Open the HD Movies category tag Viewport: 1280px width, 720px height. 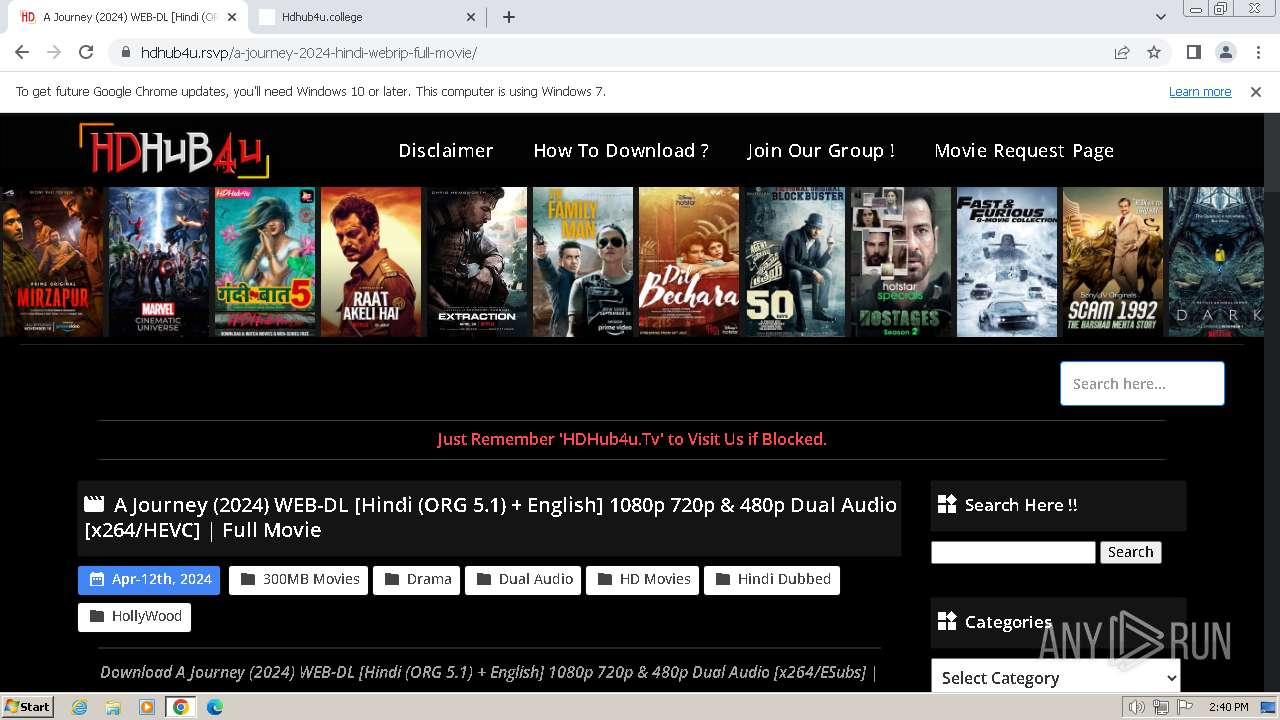pos(643,580)
